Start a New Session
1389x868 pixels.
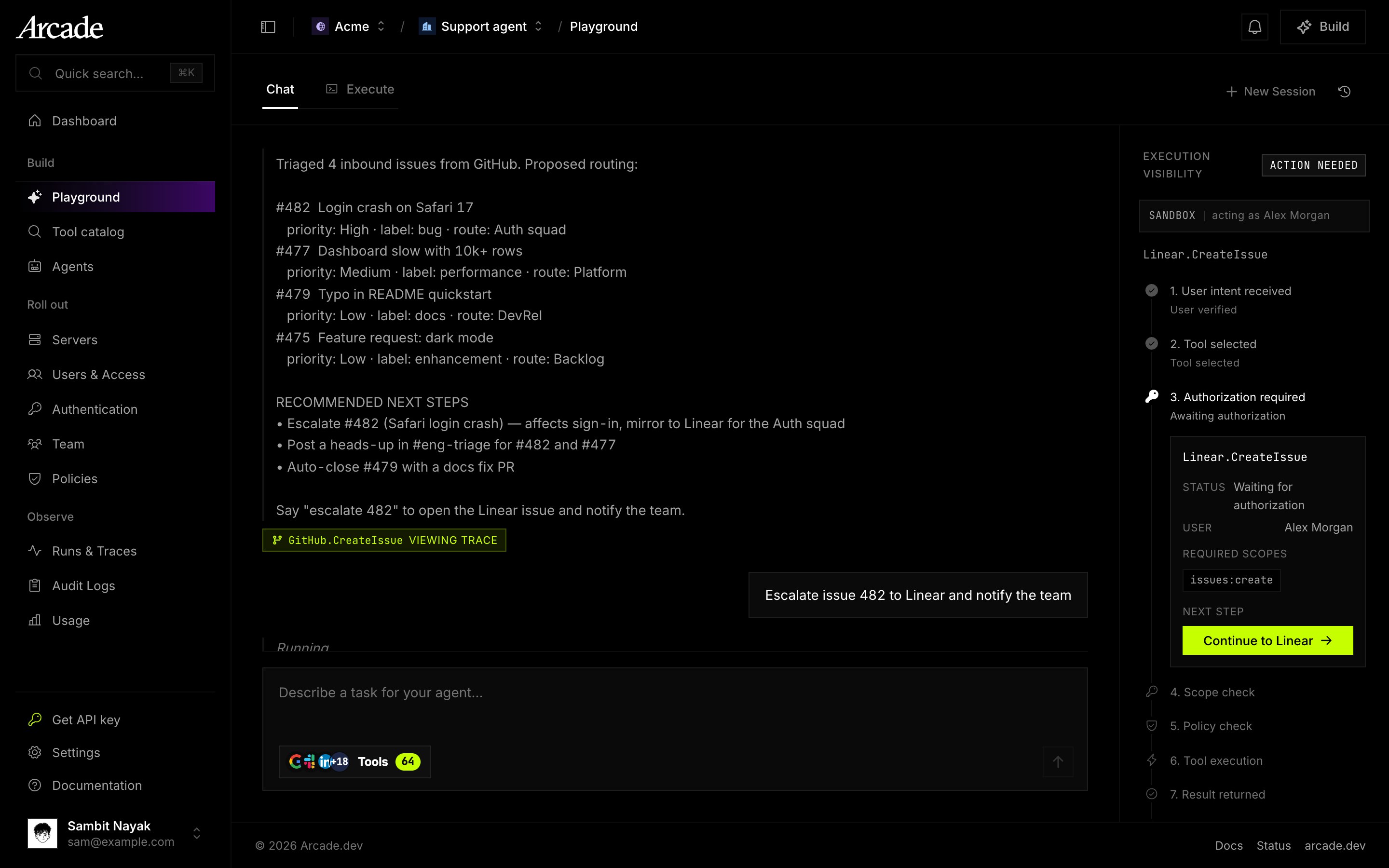click(1270, 91)
